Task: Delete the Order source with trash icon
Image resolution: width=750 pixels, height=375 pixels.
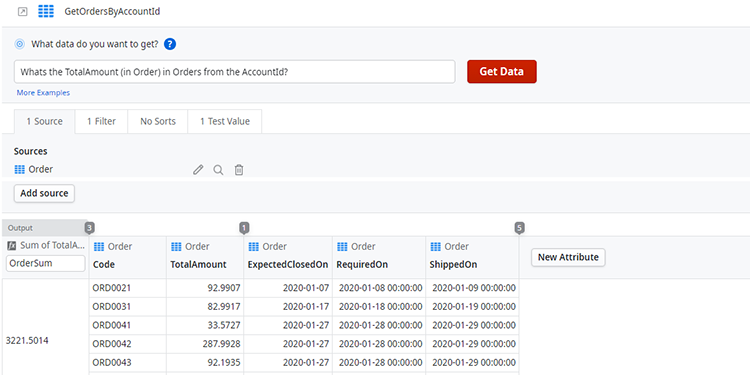Action: pos(239,170)
